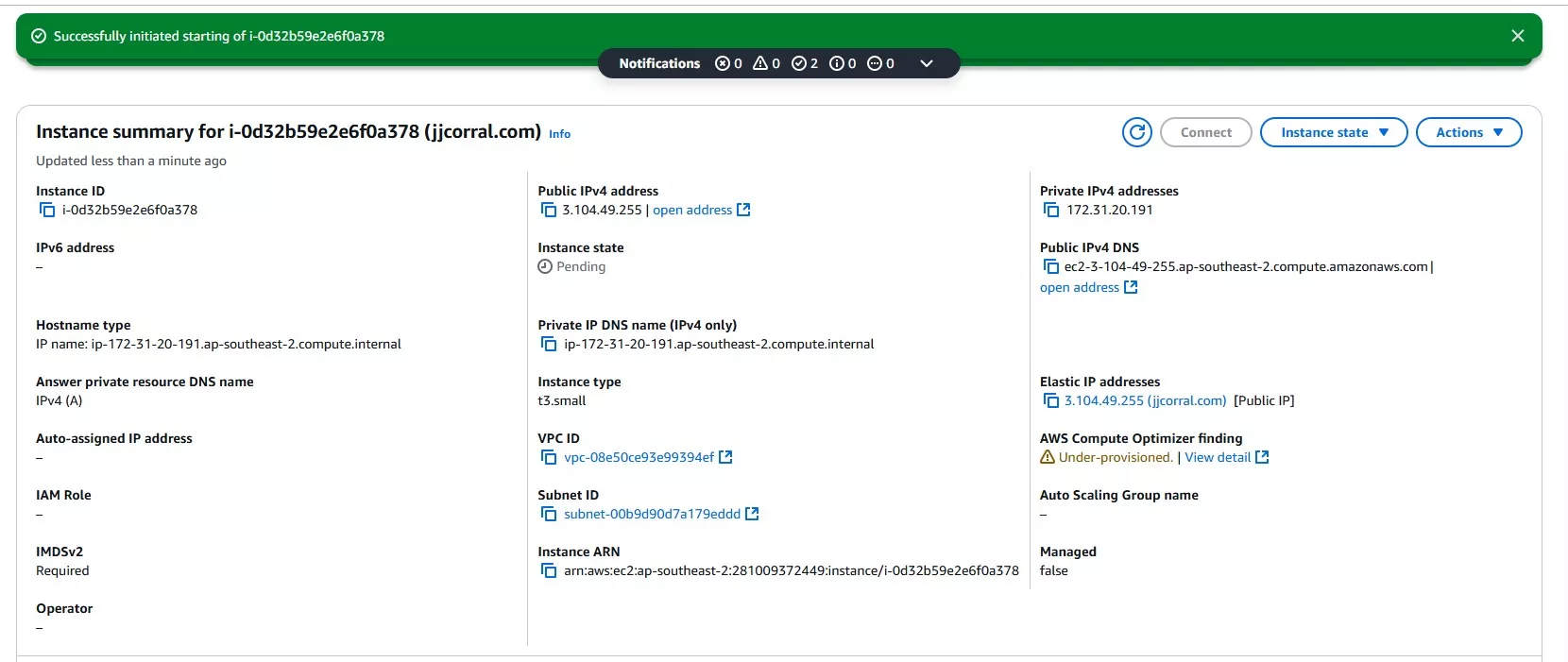Open the subnet-00b9d90d7a179eddd link

[x=652, y=515]
